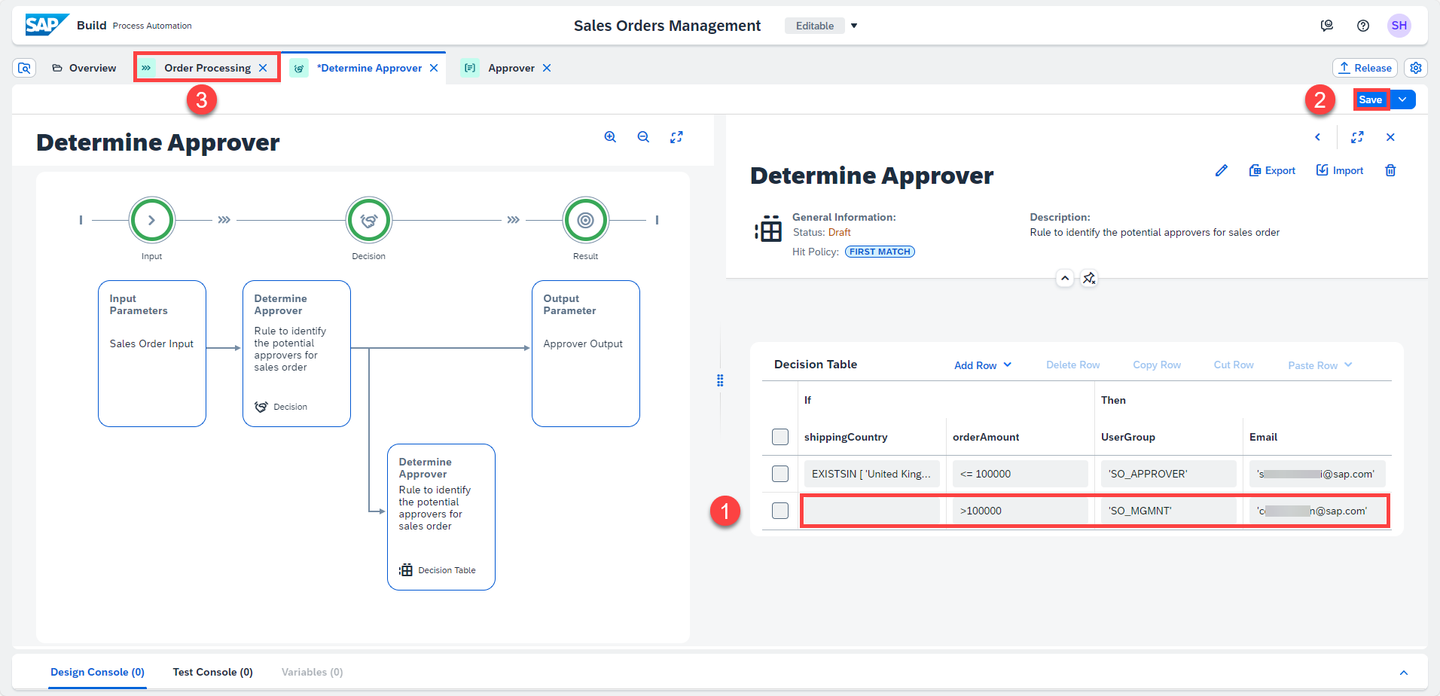Viewport: 1440px width, 696px height.
Task: Click the FIRST MATCH hit policy tag
Action: [880, 252]
